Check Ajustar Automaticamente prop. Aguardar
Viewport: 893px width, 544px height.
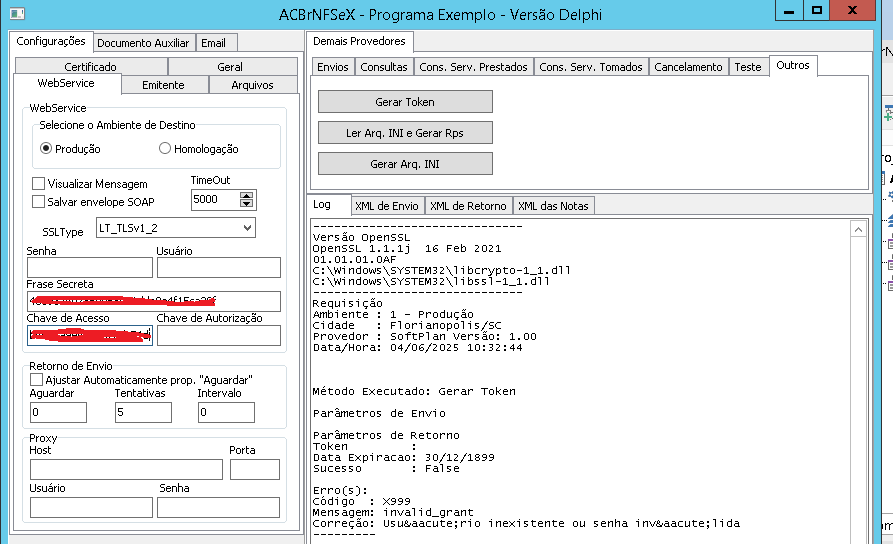point(36,379)
